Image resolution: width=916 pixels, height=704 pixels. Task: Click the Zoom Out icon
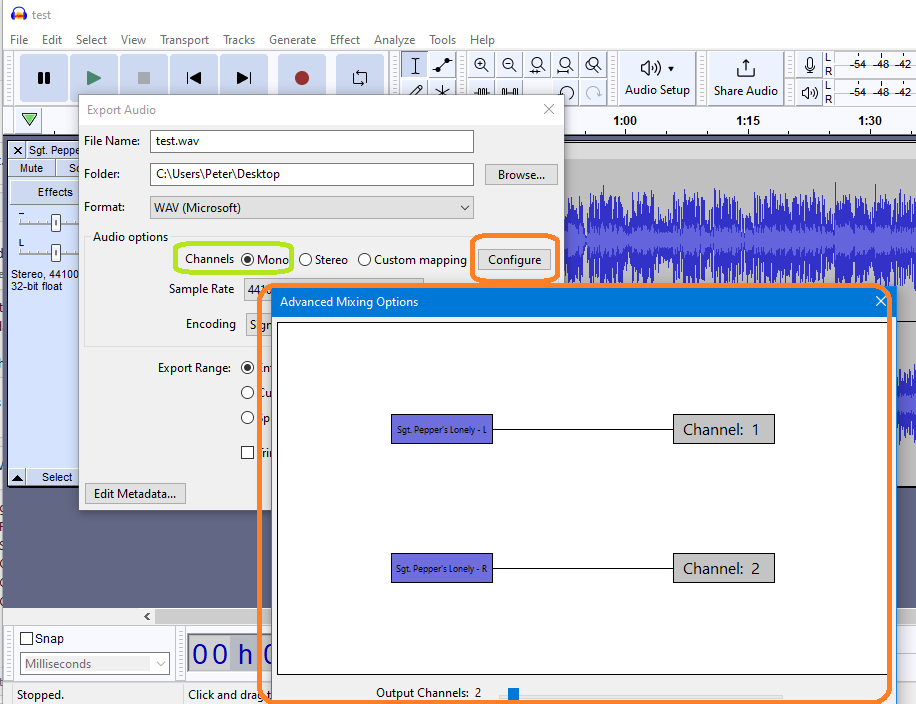(x=509, y=65)
